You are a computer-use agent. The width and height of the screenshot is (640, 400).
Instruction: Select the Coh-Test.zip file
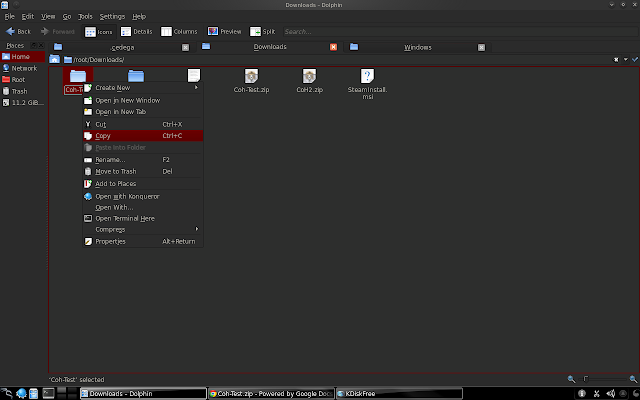251,81
